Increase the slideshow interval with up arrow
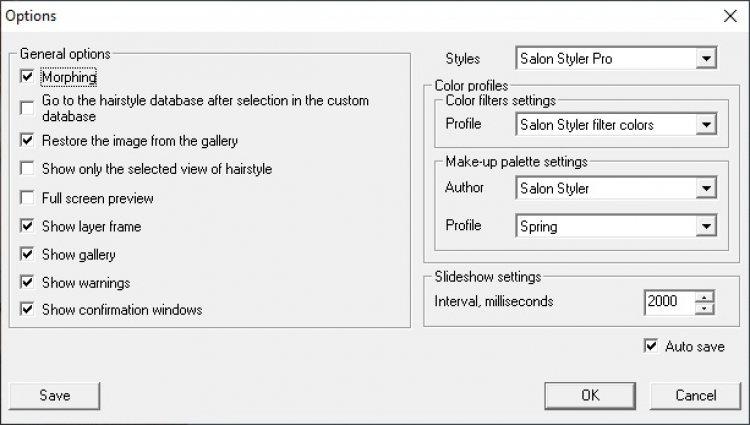This screenshot has height=425, width=750. (x=706, y=295)
